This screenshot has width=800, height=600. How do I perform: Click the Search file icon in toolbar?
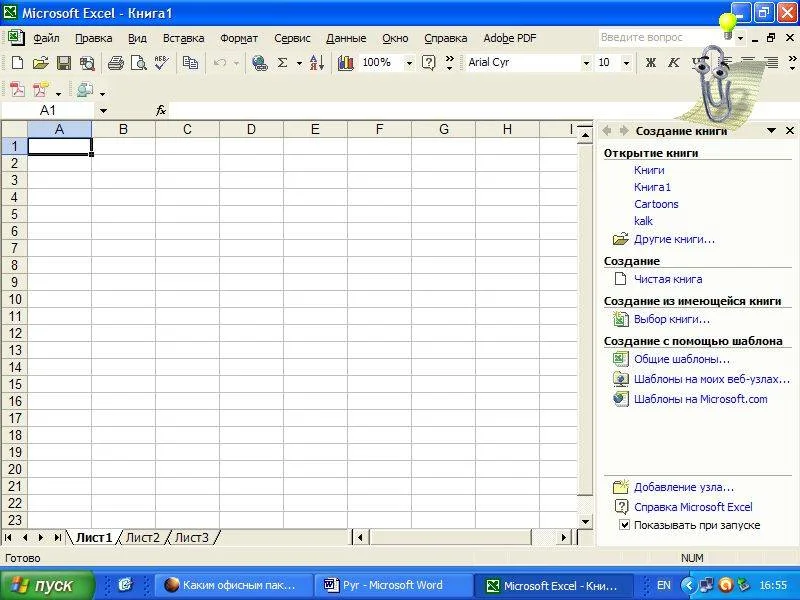87,63
